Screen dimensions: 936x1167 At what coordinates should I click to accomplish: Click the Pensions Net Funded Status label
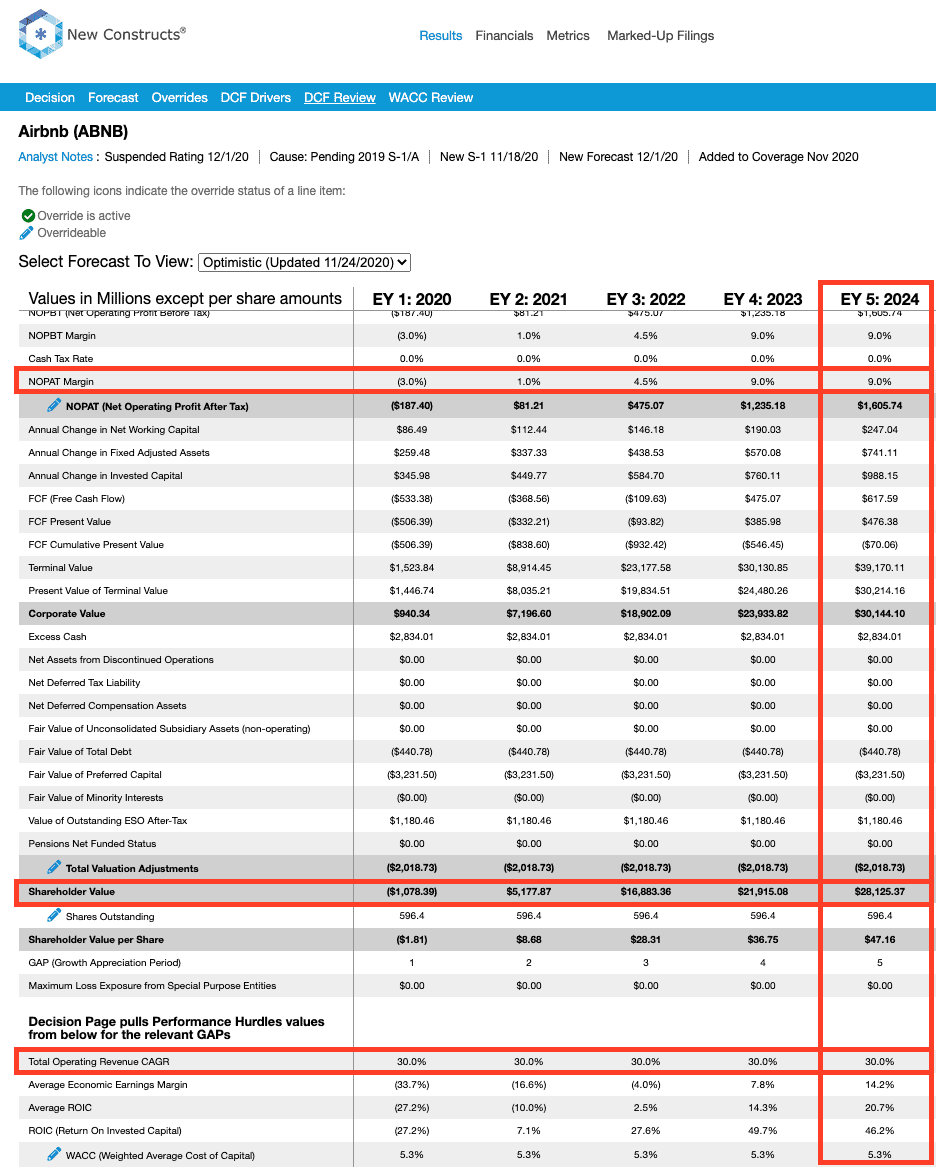click(x=92, y=844)
